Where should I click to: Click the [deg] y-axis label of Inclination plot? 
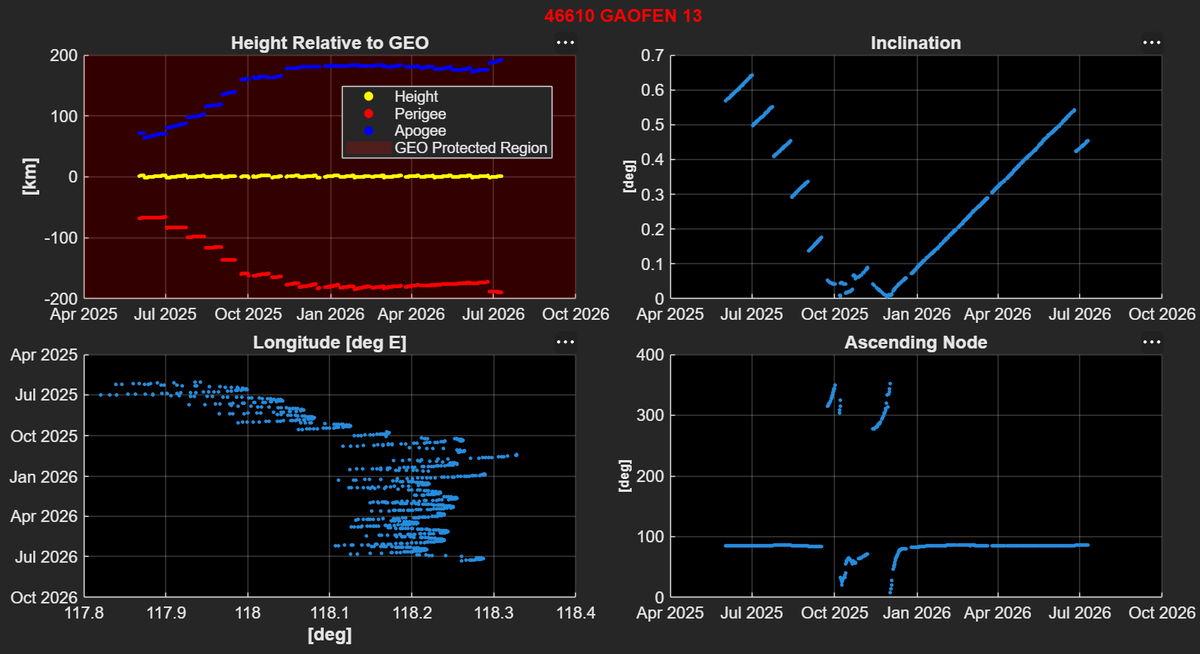pos(630,177)
